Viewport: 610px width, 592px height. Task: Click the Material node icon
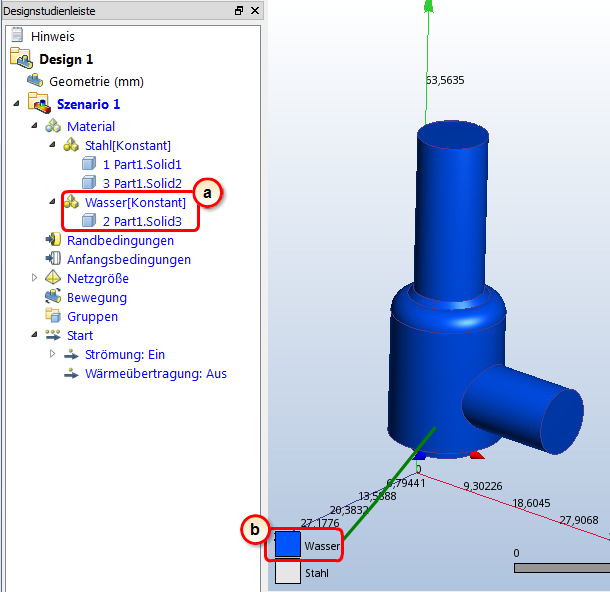53,126
